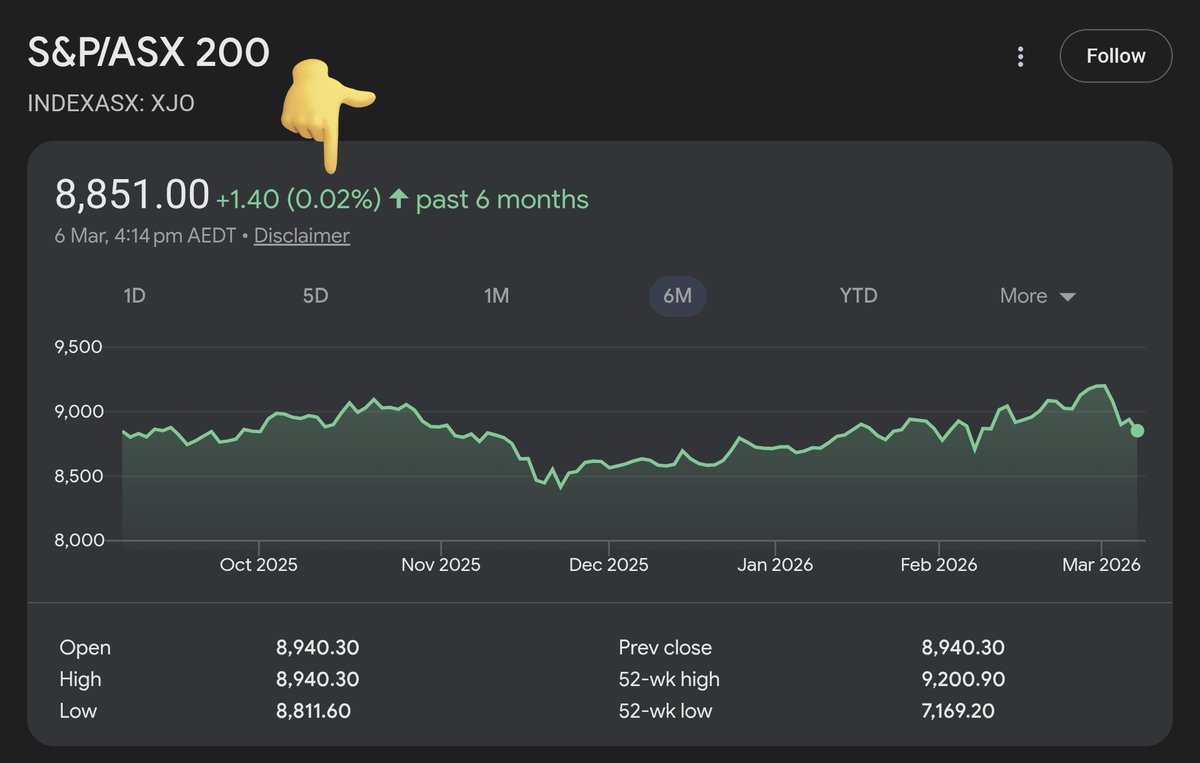Click the Oct 2025 axis label
Image resolution: width=1200 pixels, height=763 pixels.
coord(258,565)
